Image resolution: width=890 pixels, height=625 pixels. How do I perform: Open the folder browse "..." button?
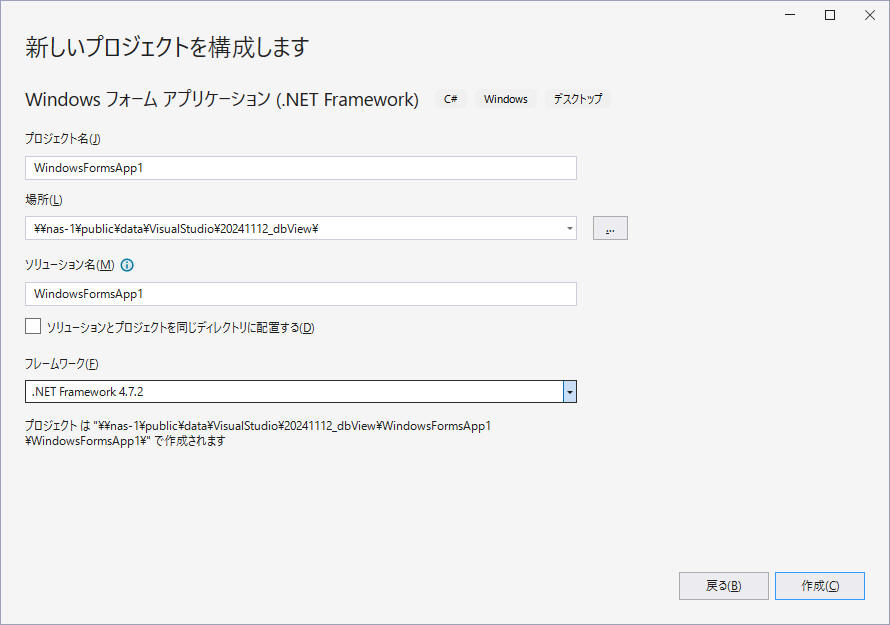pos(610,229)
